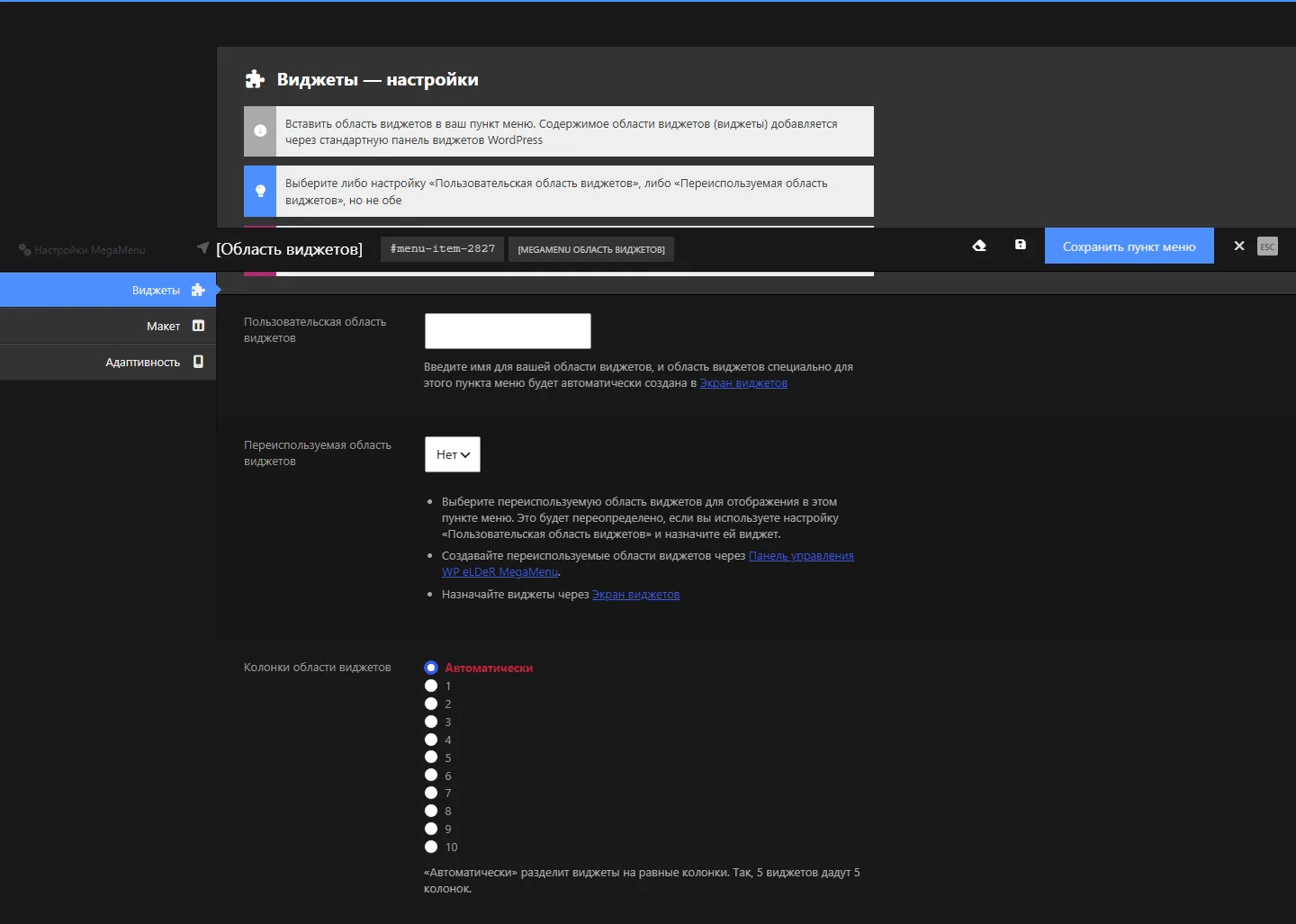The width and height of the screenshot is (1296, 924).
Task: Open the Виджеты tab in sidebar
Action: point(108,290)
